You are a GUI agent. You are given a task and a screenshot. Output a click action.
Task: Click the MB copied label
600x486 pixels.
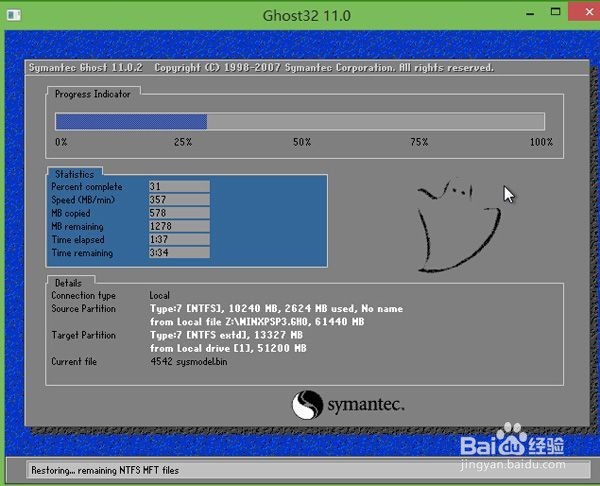71,213
